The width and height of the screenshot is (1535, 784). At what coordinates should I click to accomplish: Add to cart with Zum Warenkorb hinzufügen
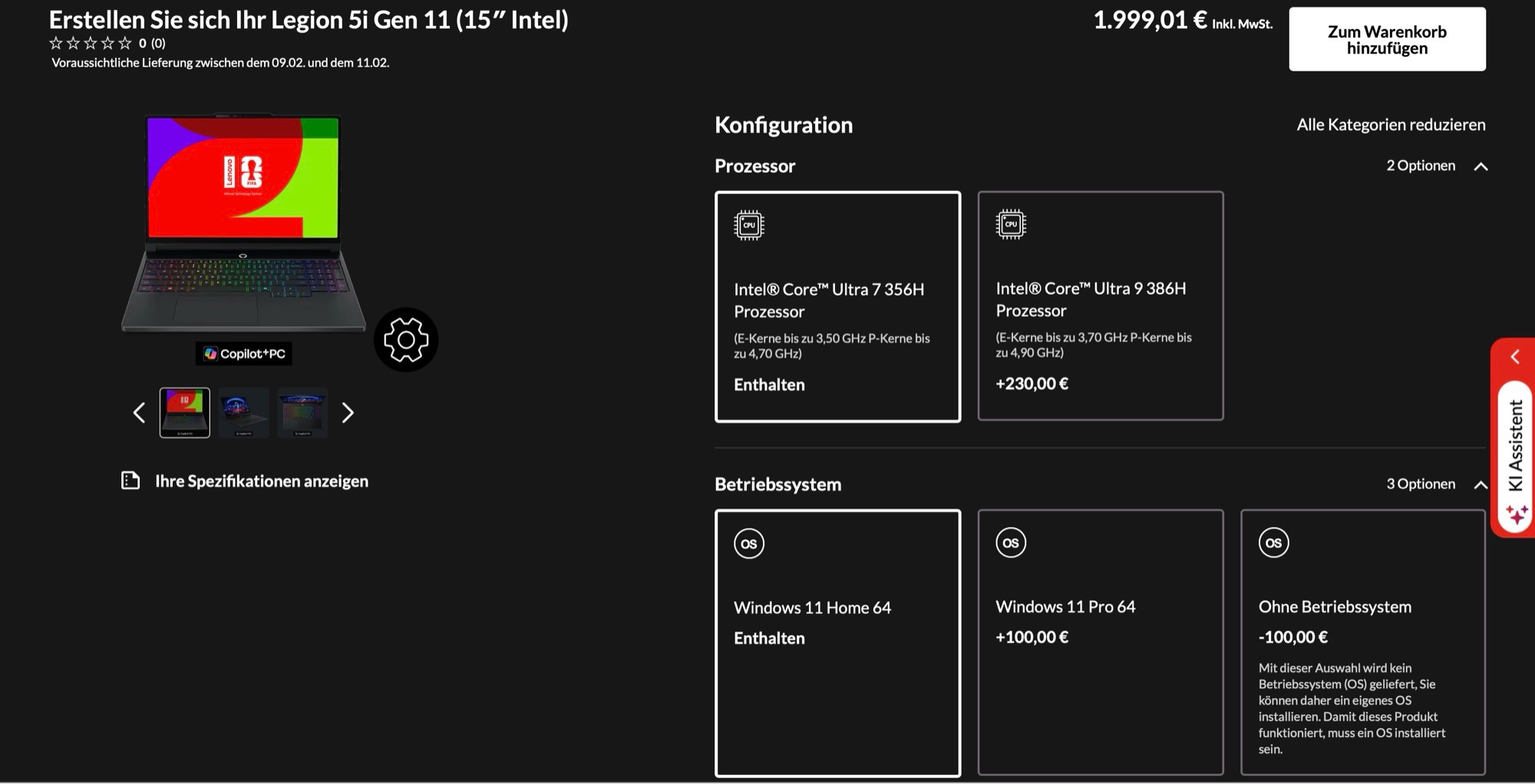tap(1388, 39)
